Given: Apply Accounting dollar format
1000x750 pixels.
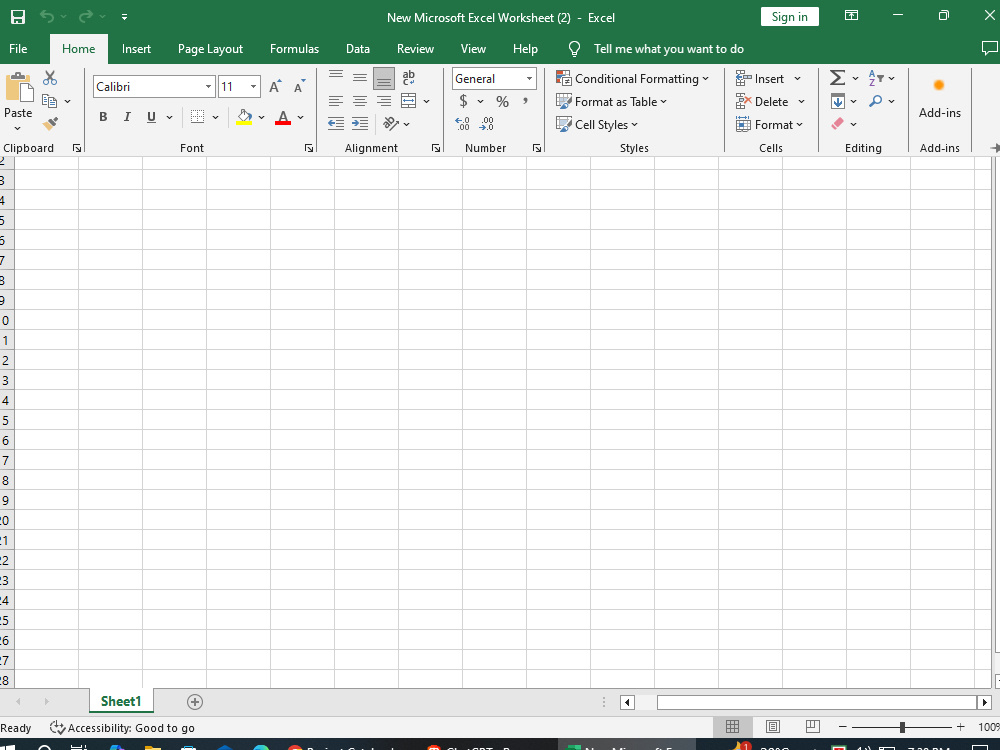Looking at the screenshot, I should coord(464,101).
